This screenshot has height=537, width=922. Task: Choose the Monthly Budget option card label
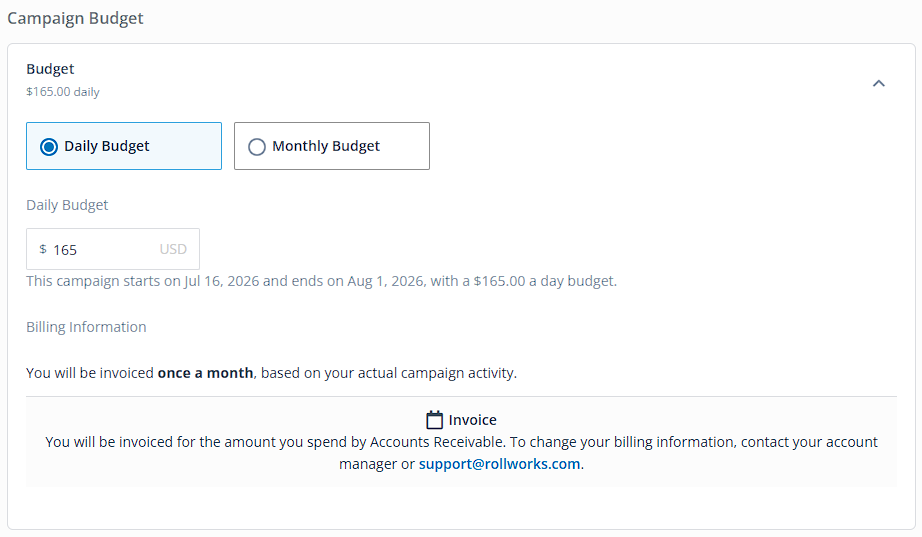coord(326,146)
